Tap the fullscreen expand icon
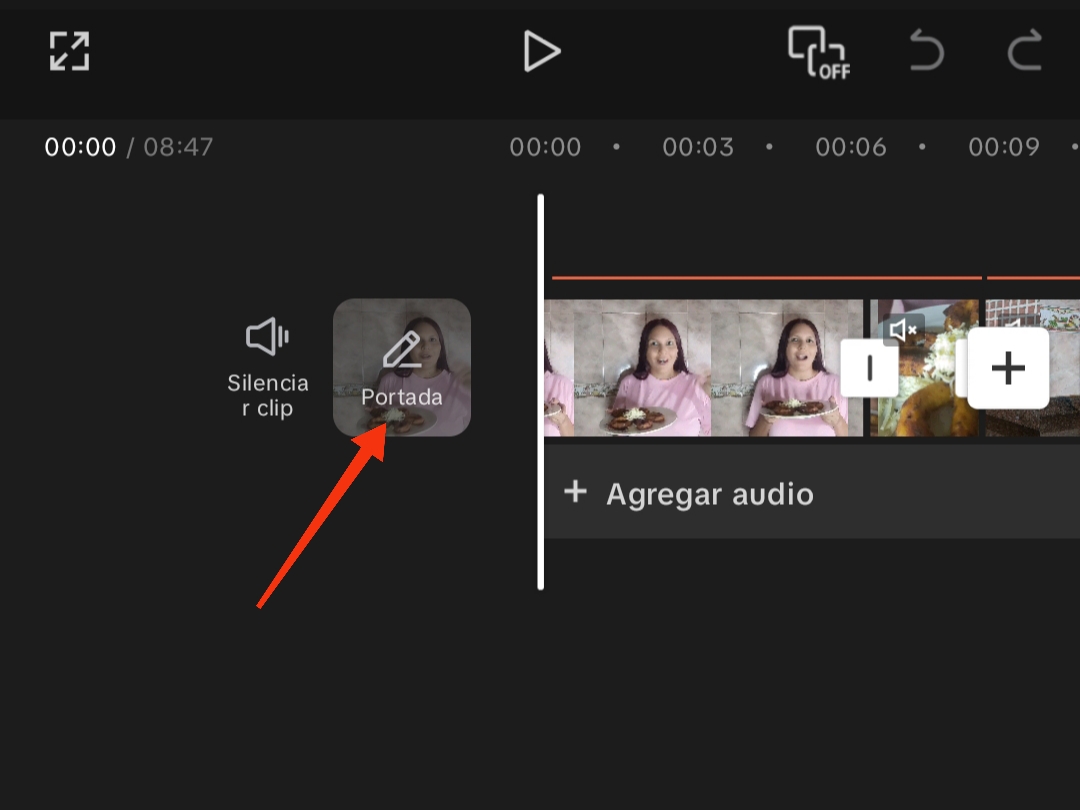Screen dimensions: 1080x810 point(70,51)
